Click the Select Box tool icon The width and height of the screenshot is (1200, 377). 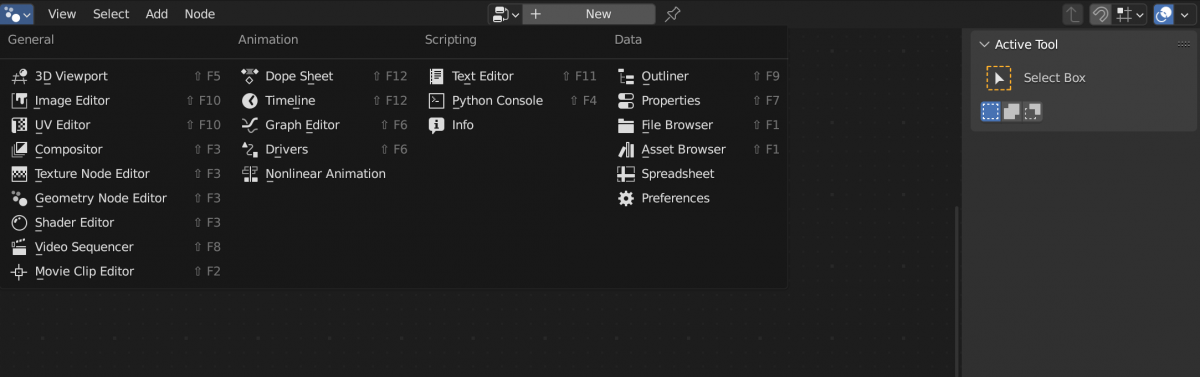(x=998, y=78)
